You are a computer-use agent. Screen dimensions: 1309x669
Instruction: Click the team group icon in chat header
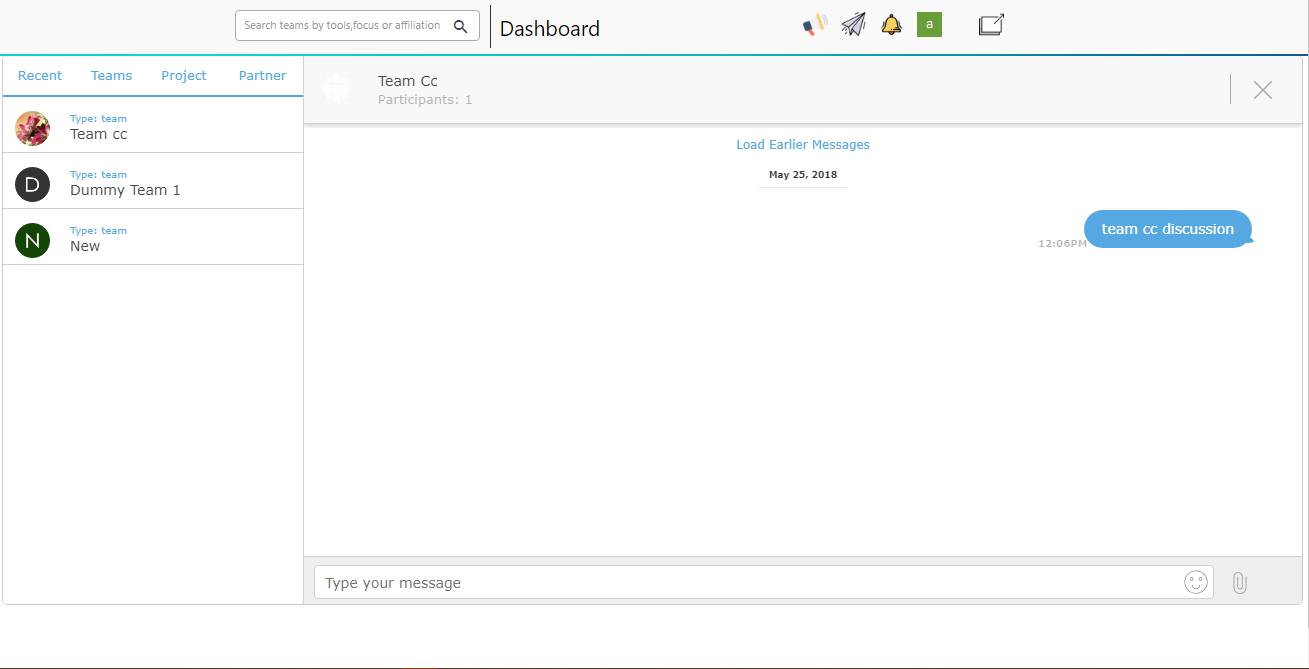[337, 89]
